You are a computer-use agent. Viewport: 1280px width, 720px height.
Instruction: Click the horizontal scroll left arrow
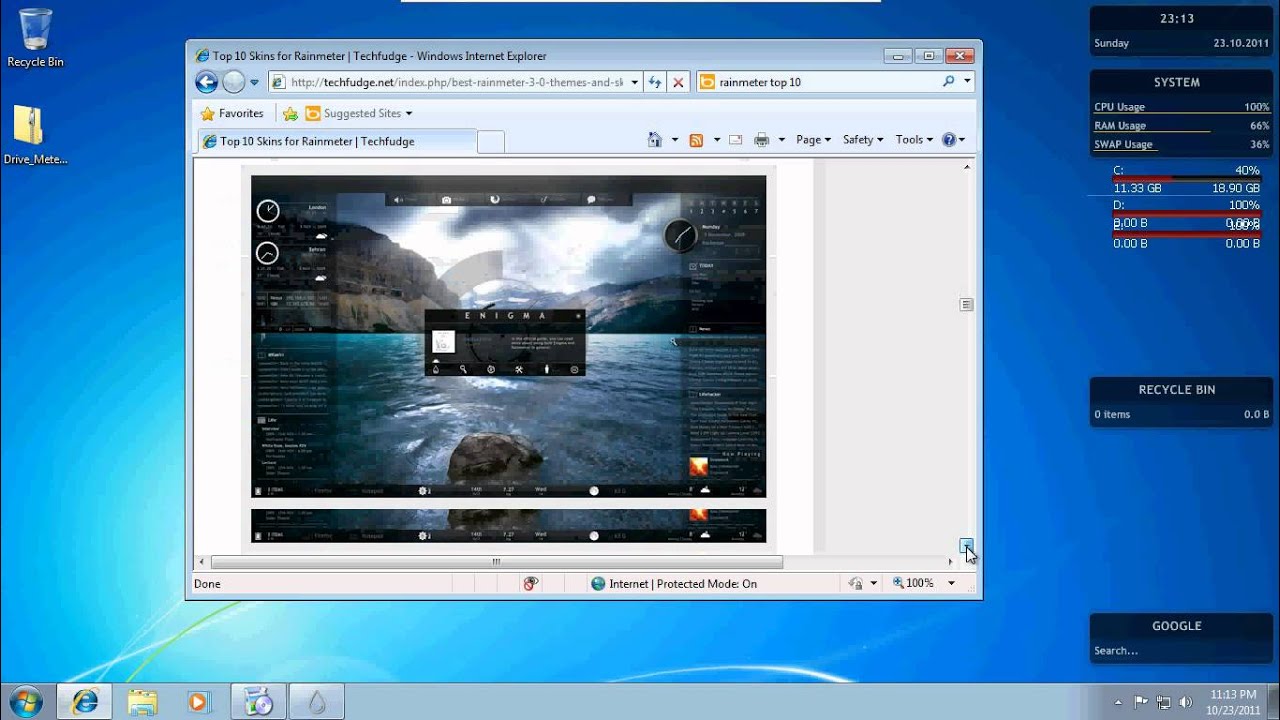click(x=202, y=562)
